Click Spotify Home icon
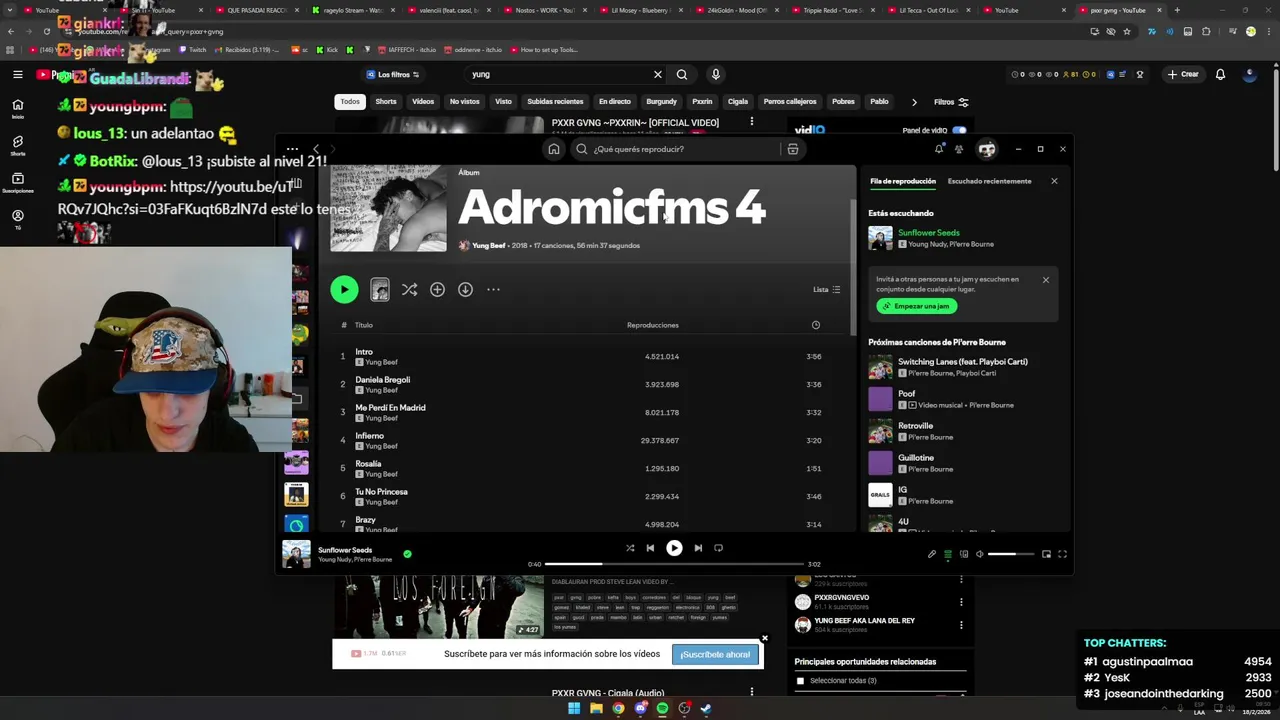This screenshot has height=720, width=1280. click(x=553, y=149)
